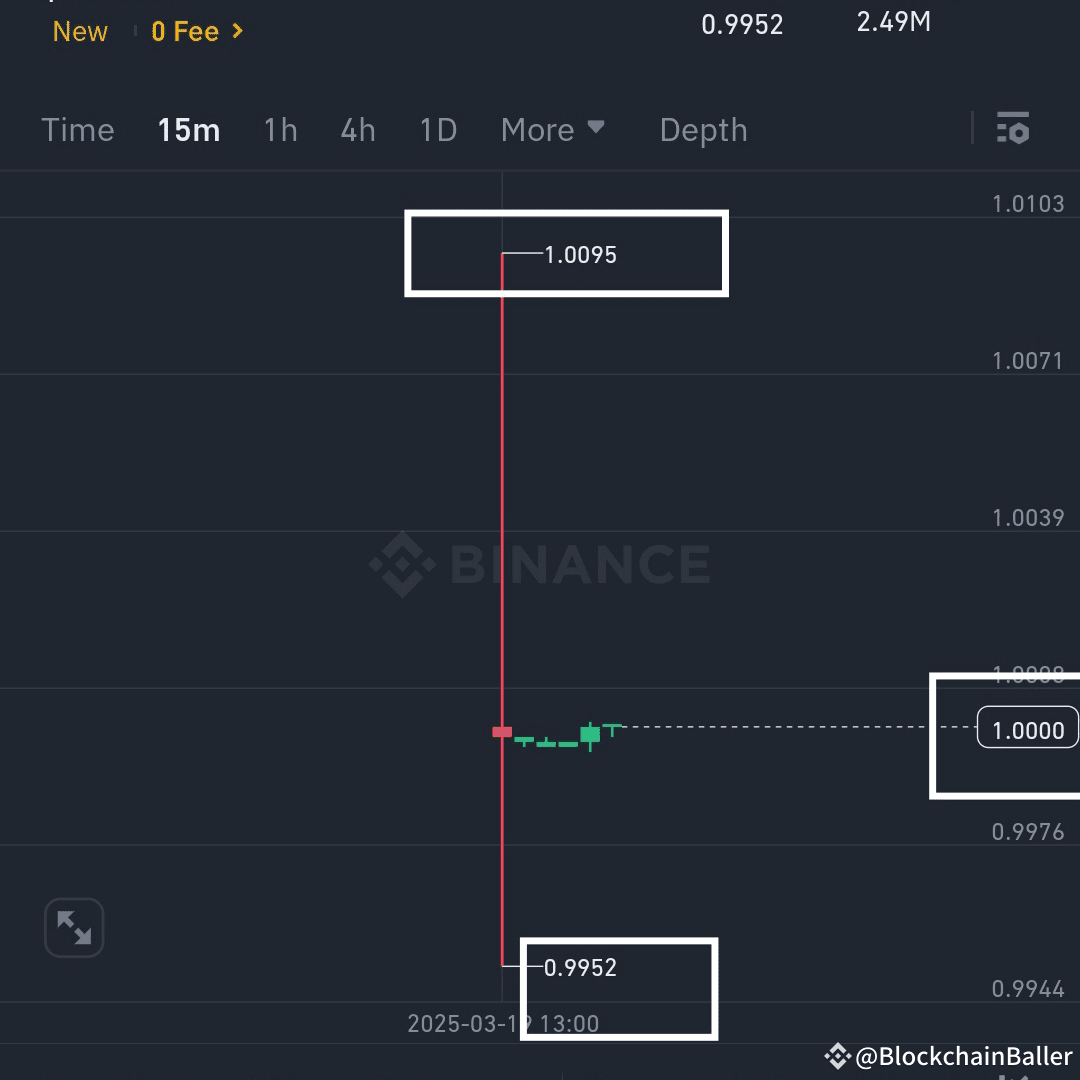Switch to the Depth tab
Viewport: 1080px width, 1080px height.
click(703, 129)
